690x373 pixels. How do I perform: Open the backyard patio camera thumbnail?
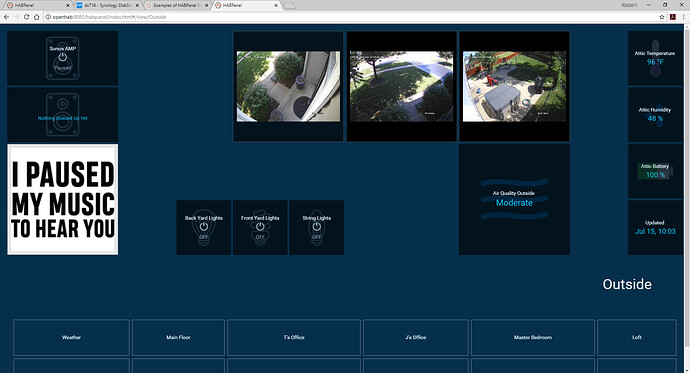tap(514, 86)
